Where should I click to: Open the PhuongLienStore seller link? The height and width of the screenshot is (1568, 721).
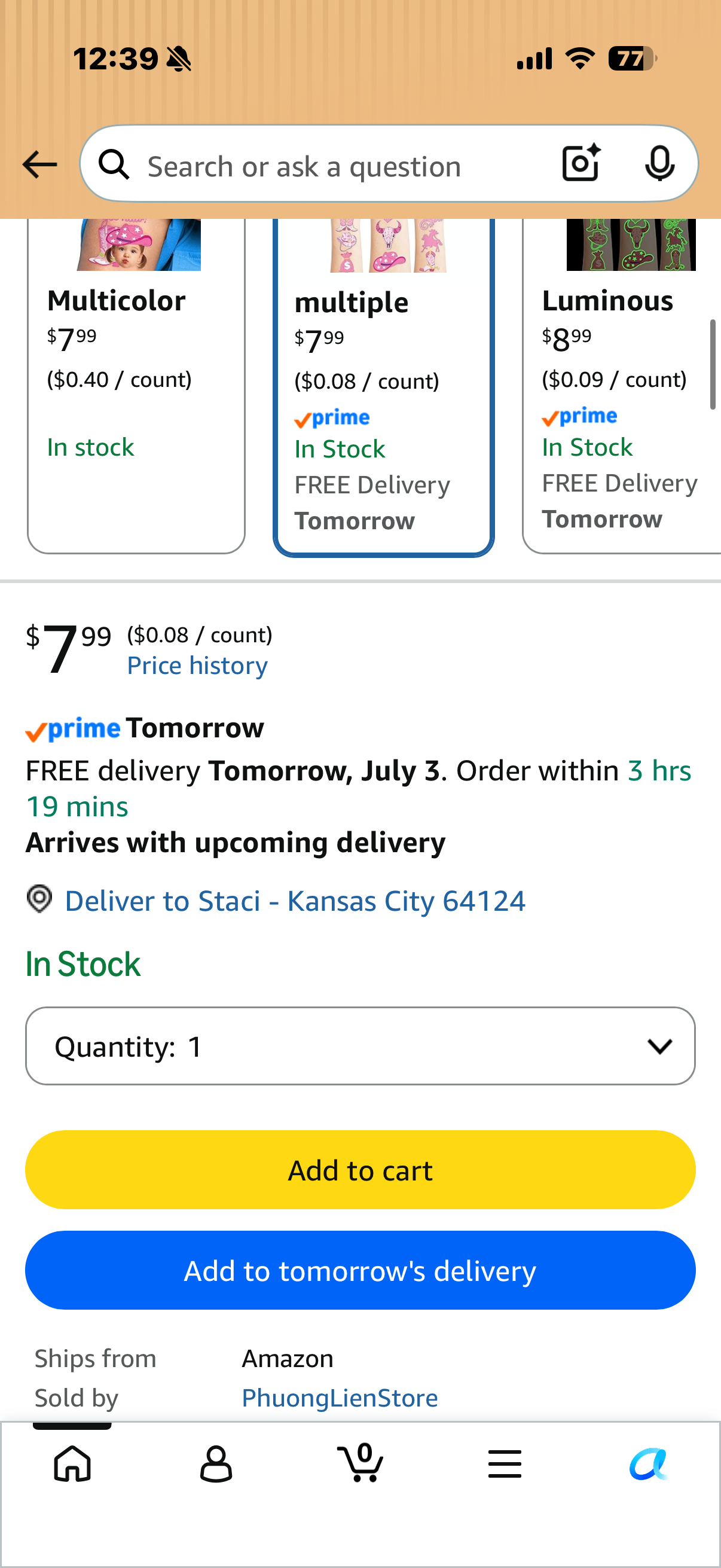point(340,1398)
